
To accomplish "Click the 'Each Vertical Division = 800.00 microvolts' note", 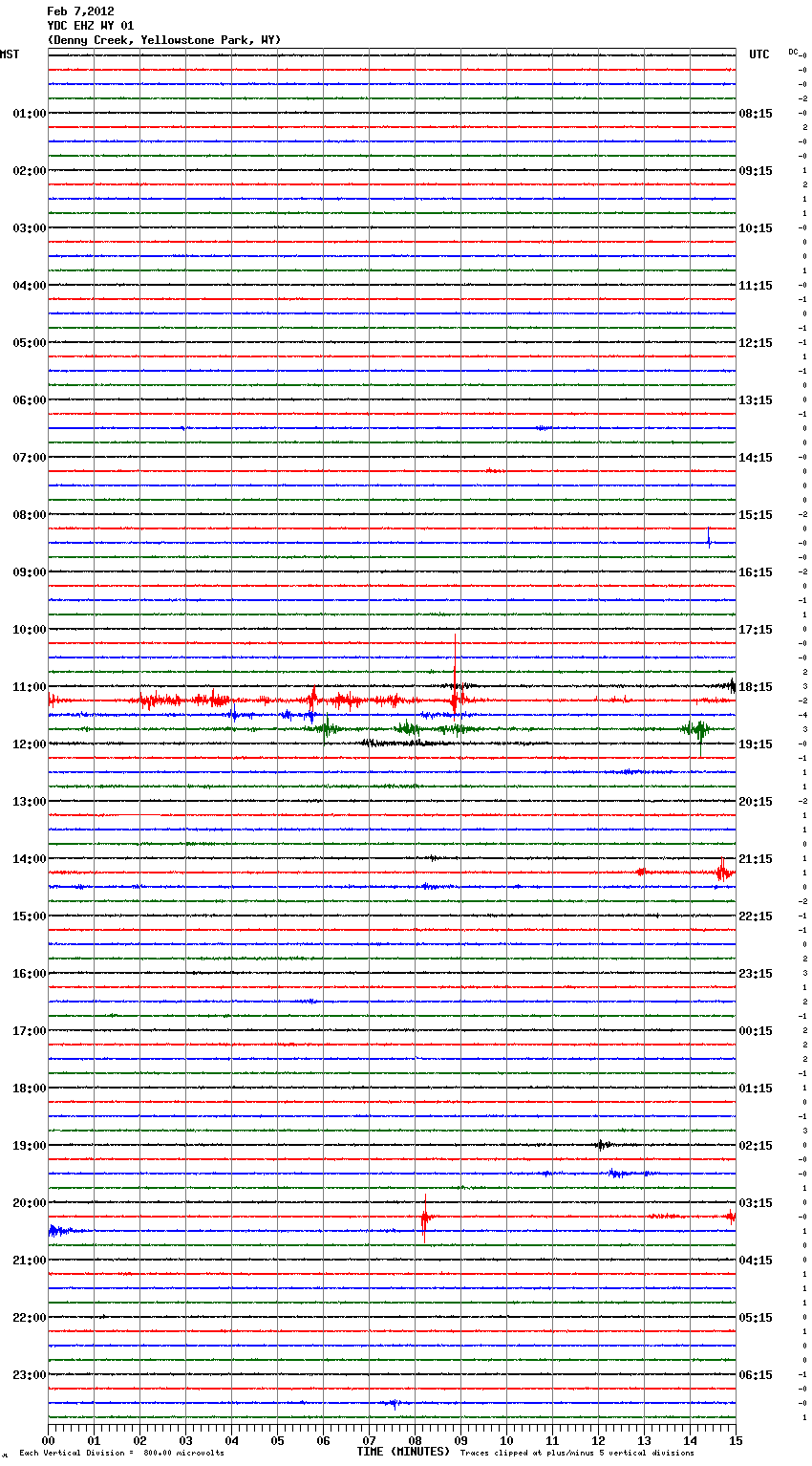I will pos(121,1453).
